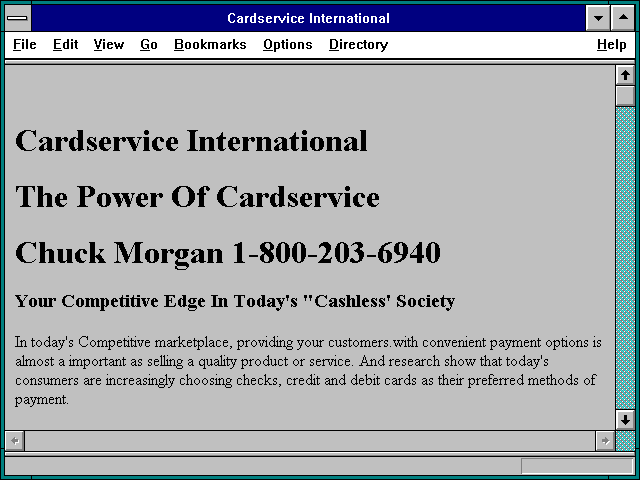Open the Edit menu

point(65,44)
